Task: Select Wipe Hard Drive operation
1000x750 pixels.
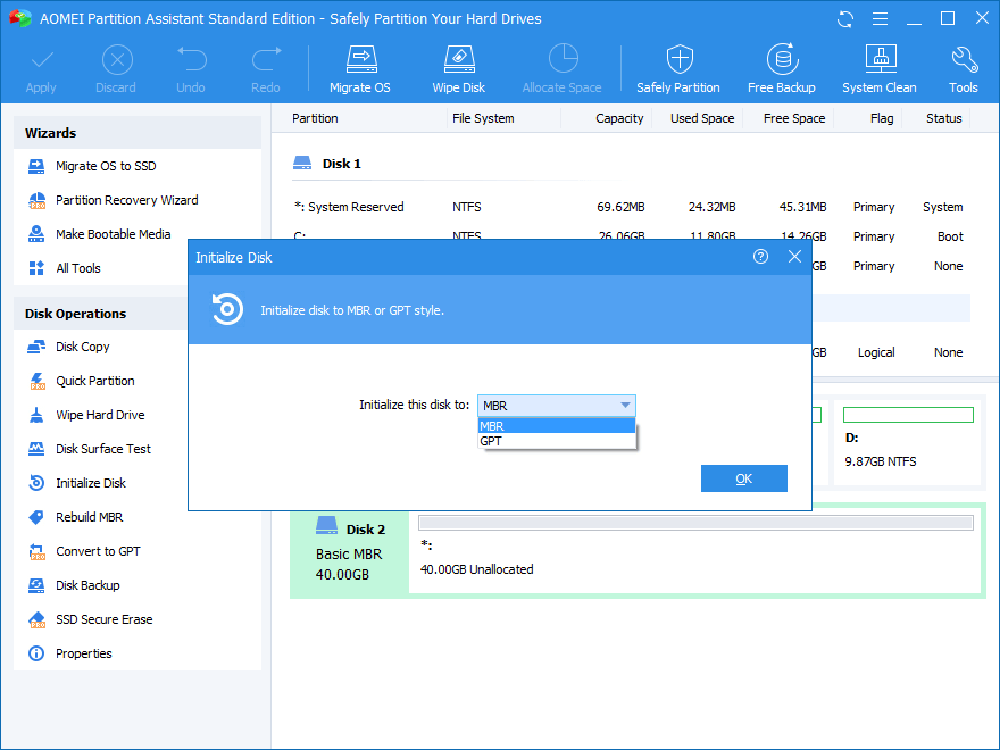Action: click(86, 415)
